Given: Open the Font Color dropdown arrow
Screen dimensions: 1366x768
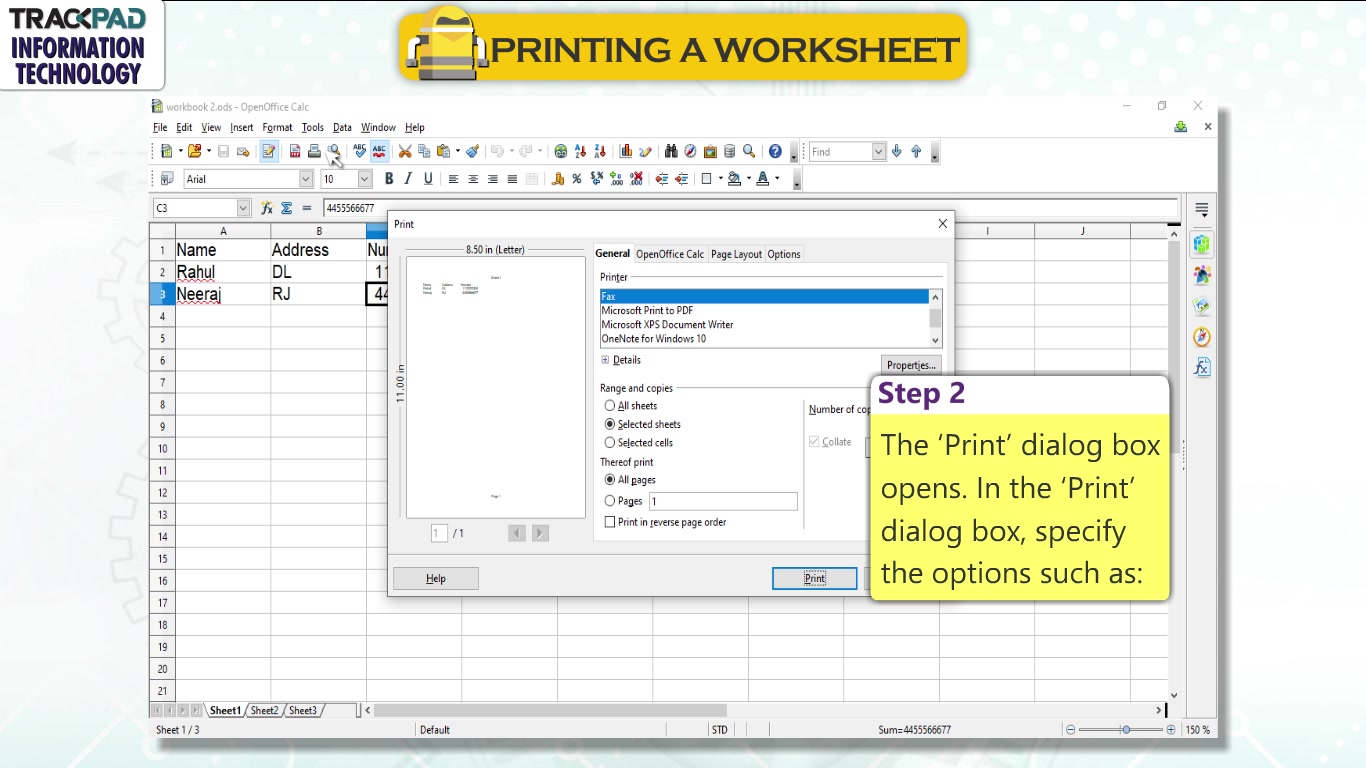Looking at the screenshot, I should (x=777, y=179).
